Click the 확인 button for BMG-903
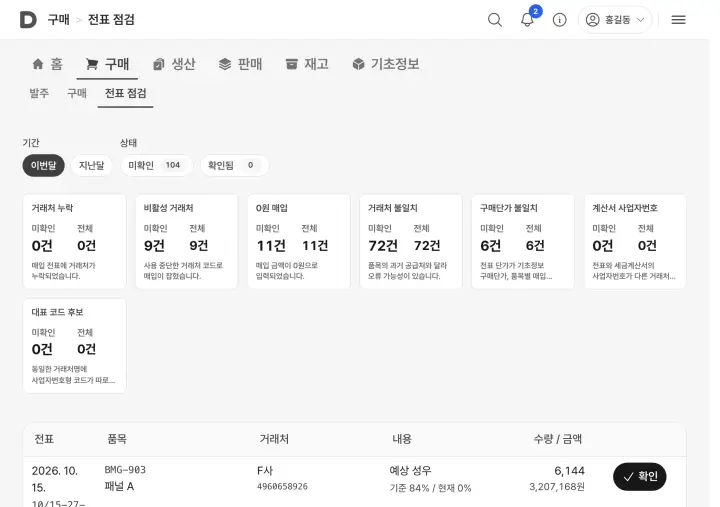Image resolution: width=720 pixels, height=507 pixels. coord(640,477)
